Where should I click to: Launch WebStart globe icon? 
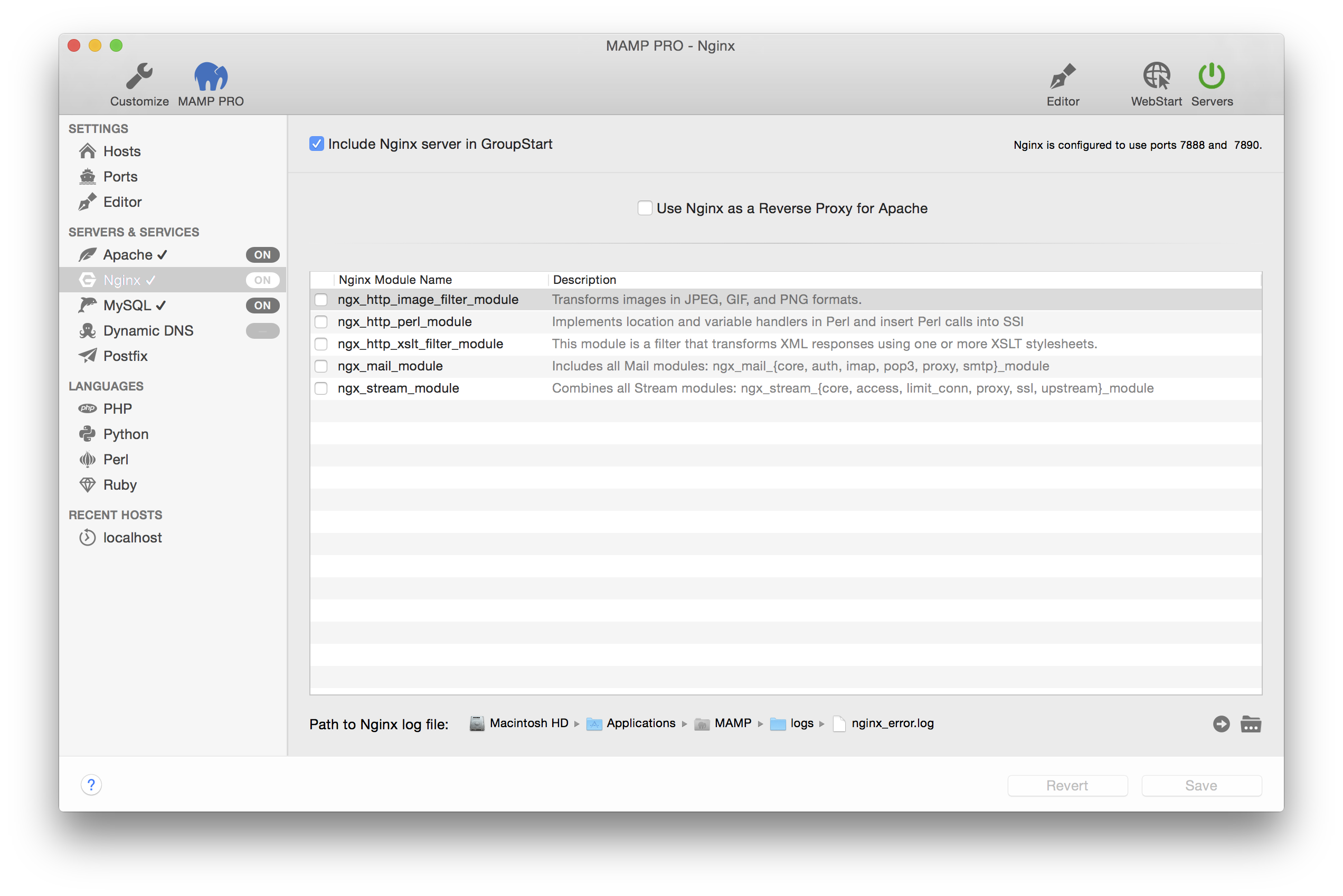point(1156,76)
